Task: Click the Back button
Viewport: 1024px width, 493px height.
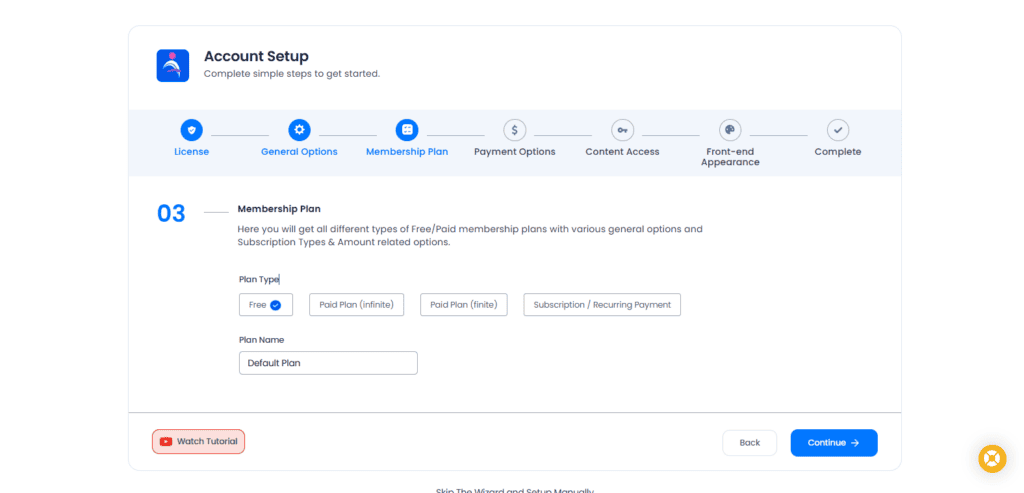Action: pyautogui.click(x=750, y=443)
